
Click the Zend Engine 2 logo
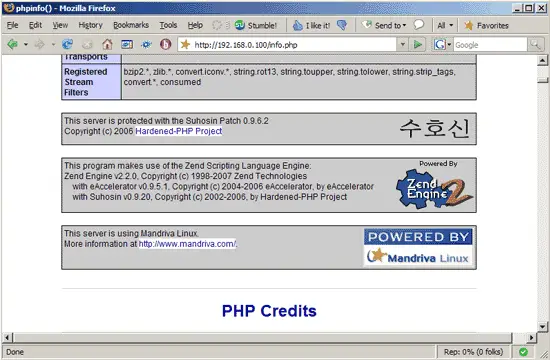435,189
